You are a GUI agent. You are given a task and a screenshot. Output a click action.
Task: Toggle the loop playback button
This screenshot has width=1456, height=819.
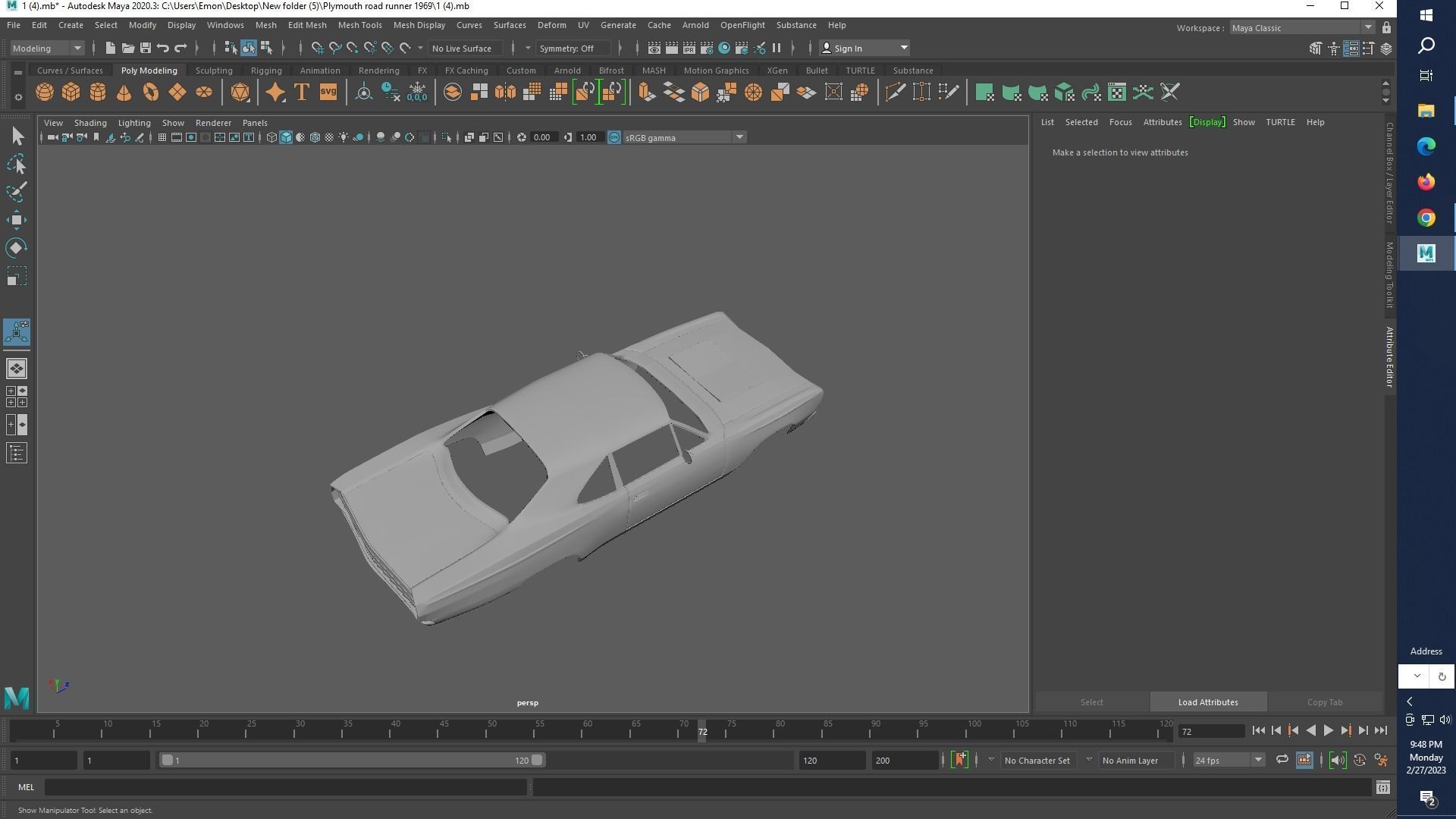(x=1282, y=761)
